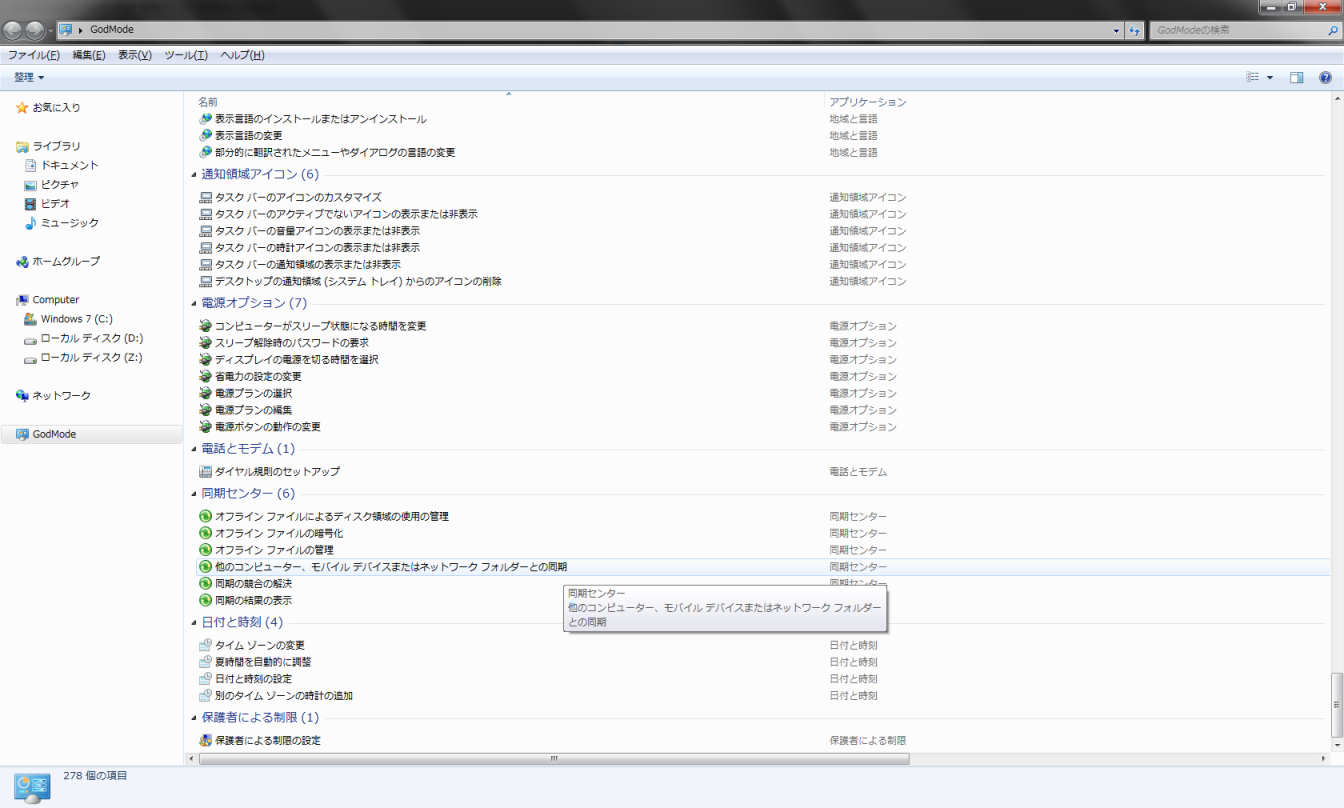Collapse the 保護者による制限 (1) group
Image resolution: width=1344 pixels, height=808 pixels.
pyautogui.click(x=193, y=718)
